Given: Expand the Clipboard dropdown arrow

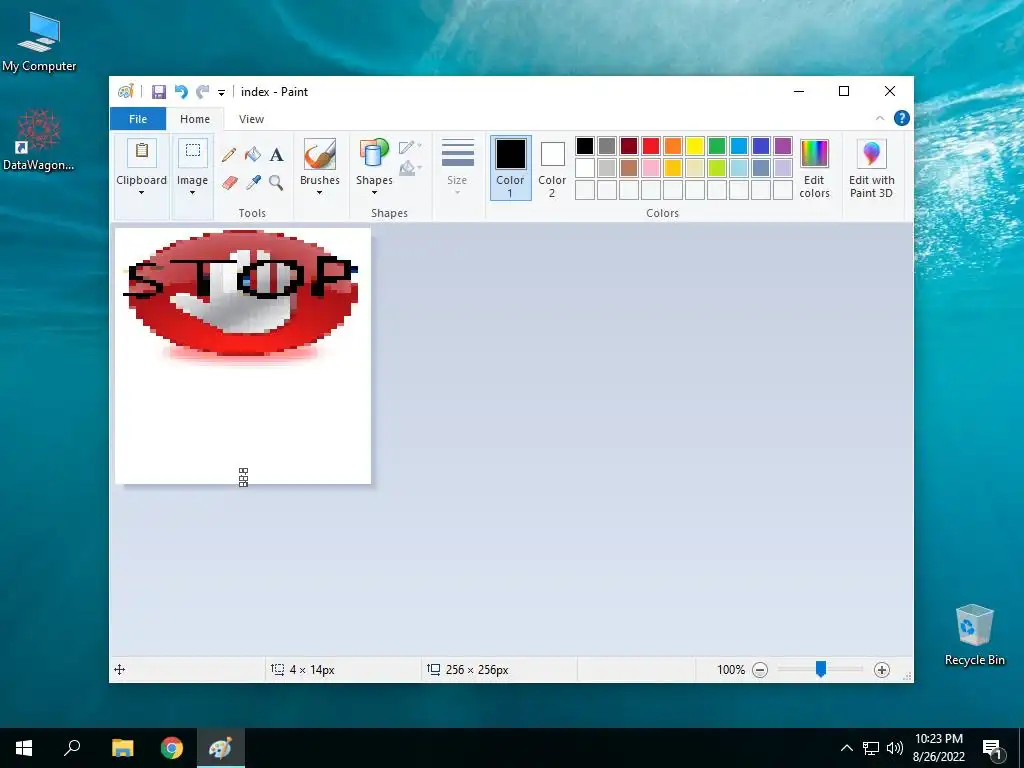Looking at the screenshot, I should point(142,193).
